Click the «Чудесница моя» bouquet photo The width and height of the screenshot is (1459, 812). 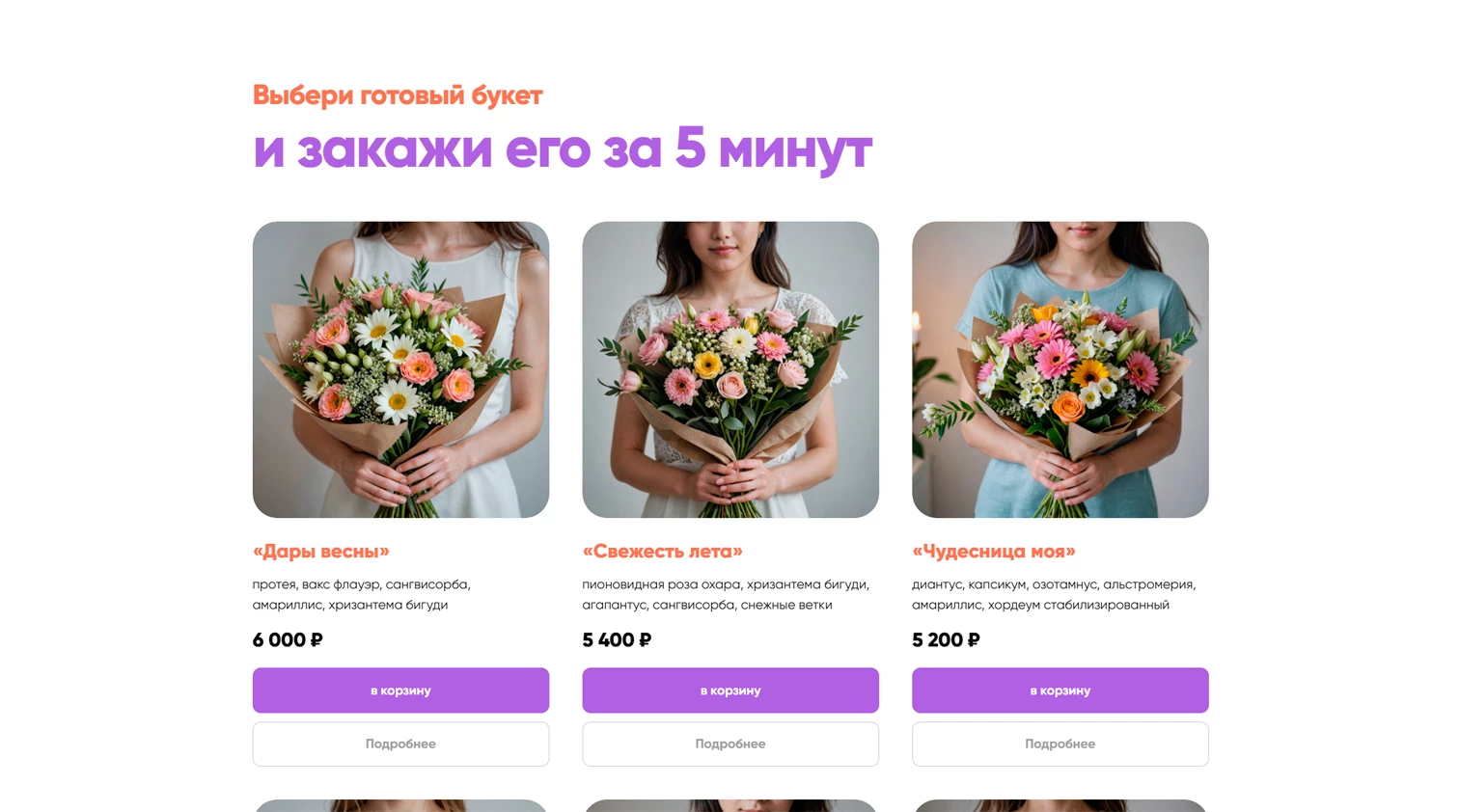[x=1060, y=369]
